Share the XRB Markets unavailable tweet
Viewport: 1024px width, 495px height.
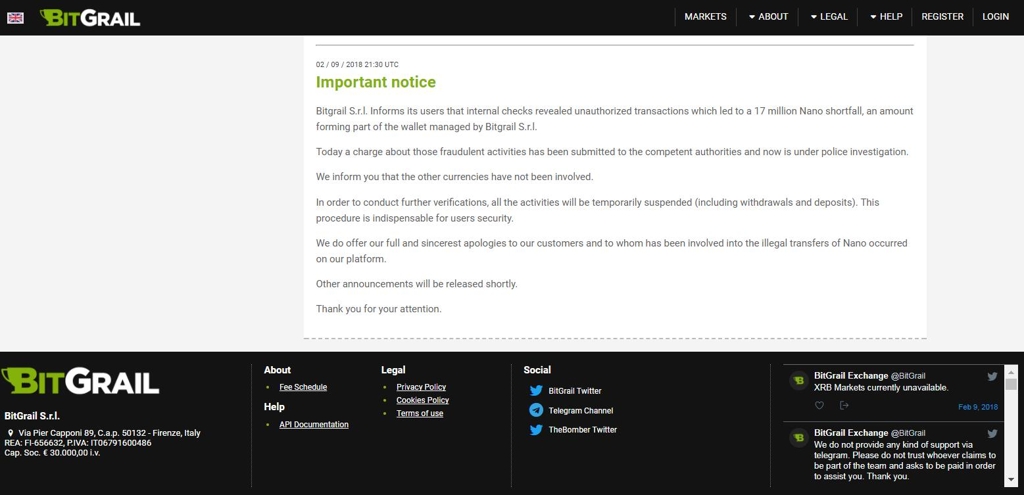844,406
